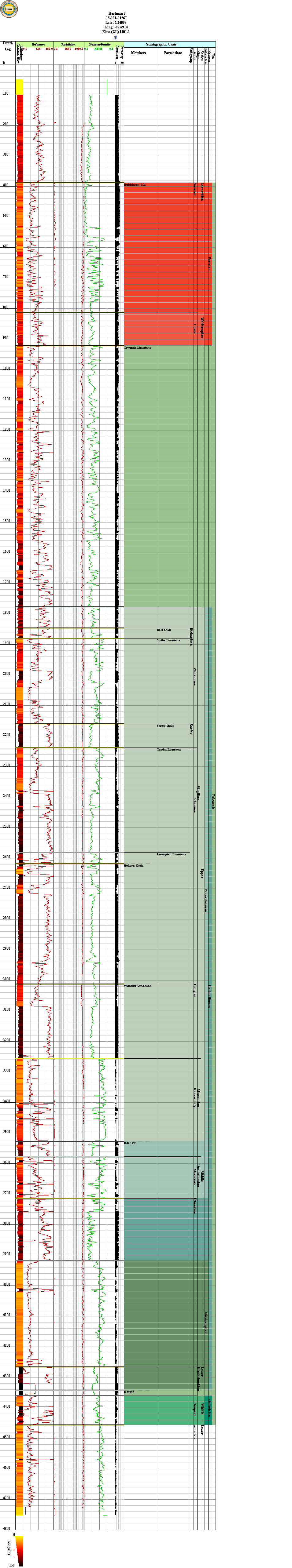Click the blue crosshair symbol under elevation
Viewport: 292px width, 1568px height.
(115, 38)
